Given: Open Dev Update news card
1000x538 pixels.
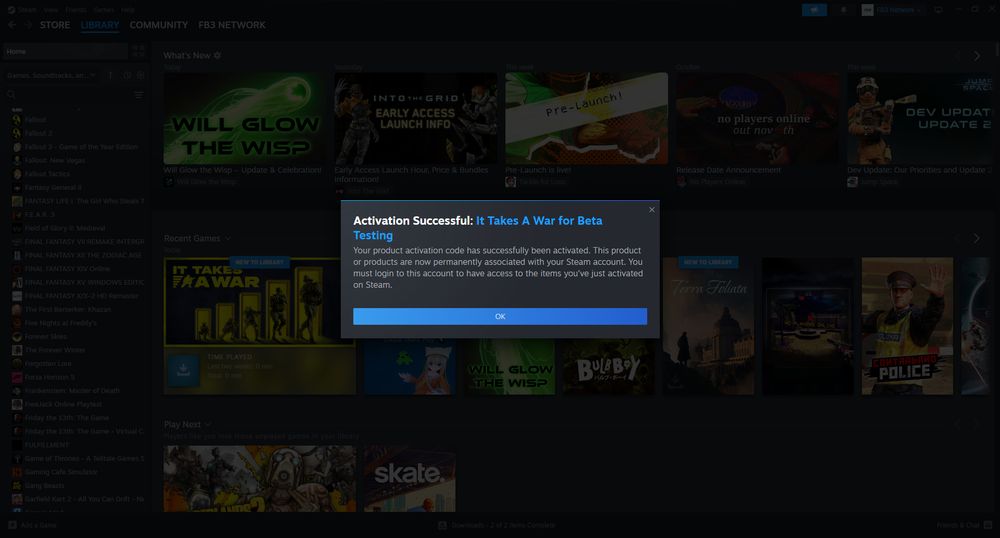Looking at the screenshot, I should point(922,119).
